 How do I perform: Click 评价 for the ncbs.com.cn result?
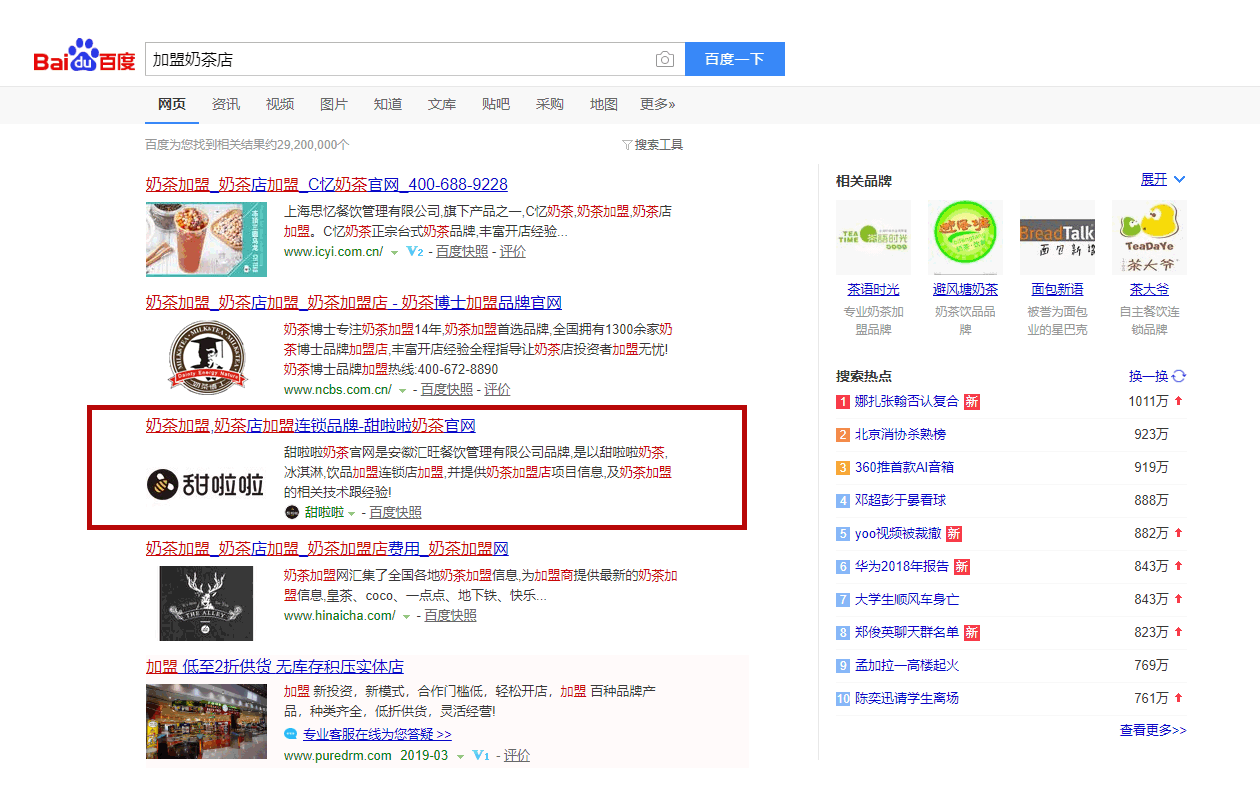[498, 390]
